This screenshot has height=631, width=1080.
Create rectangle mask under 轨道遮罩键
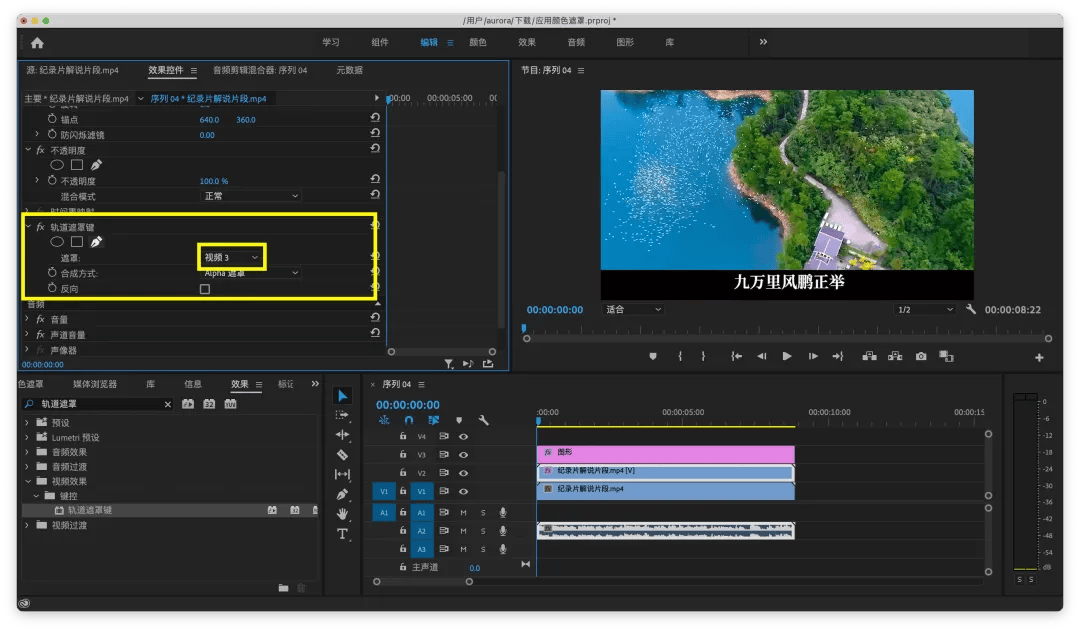tap(77, 242)
